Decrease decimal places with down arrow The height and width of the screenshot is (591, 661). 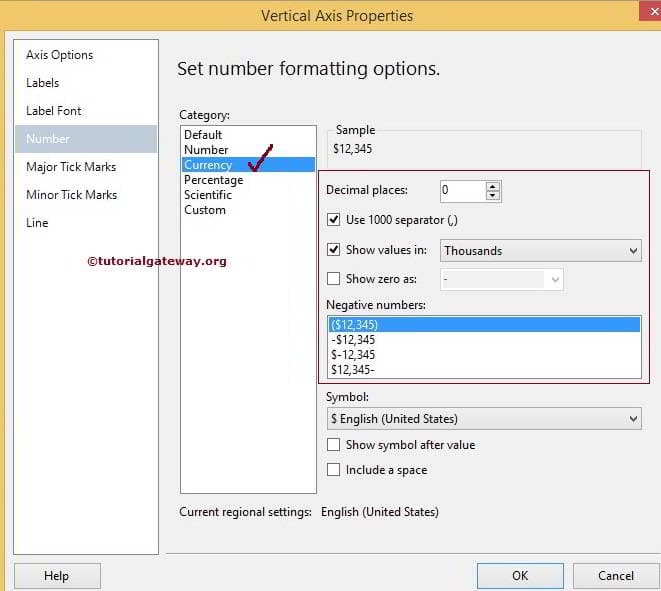click(493, 196)
